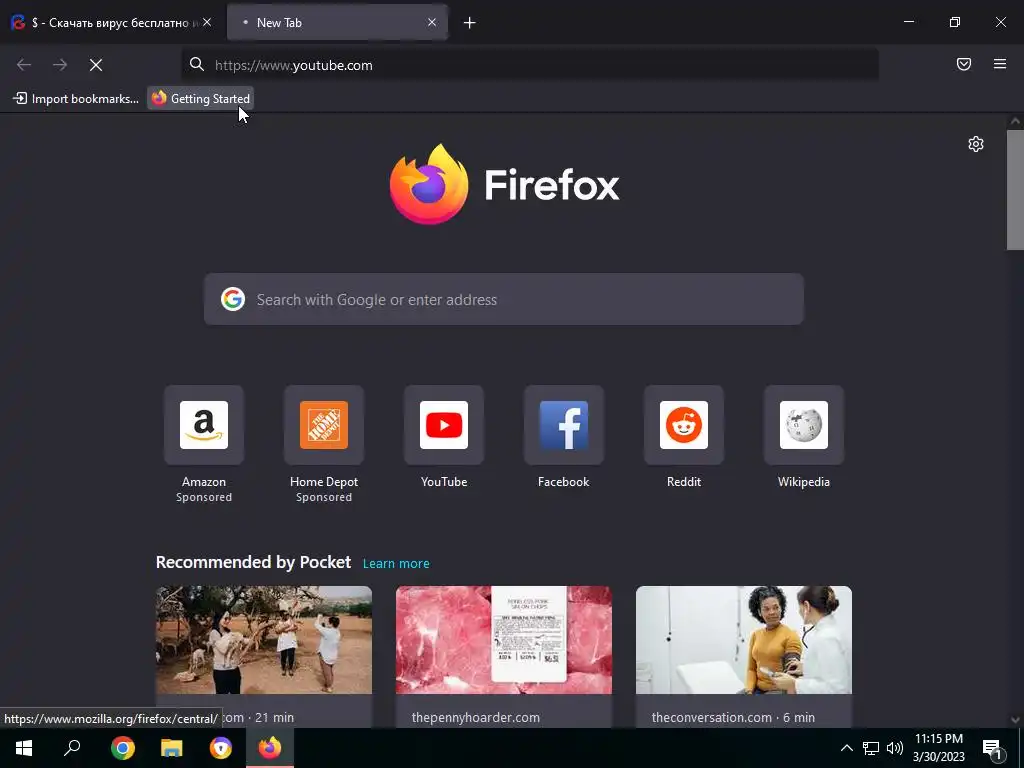Click the page vertical scrollbar thumb
Viewport: 1024px width, 768px height.
pyautogui.click(x=1015, y=189)
